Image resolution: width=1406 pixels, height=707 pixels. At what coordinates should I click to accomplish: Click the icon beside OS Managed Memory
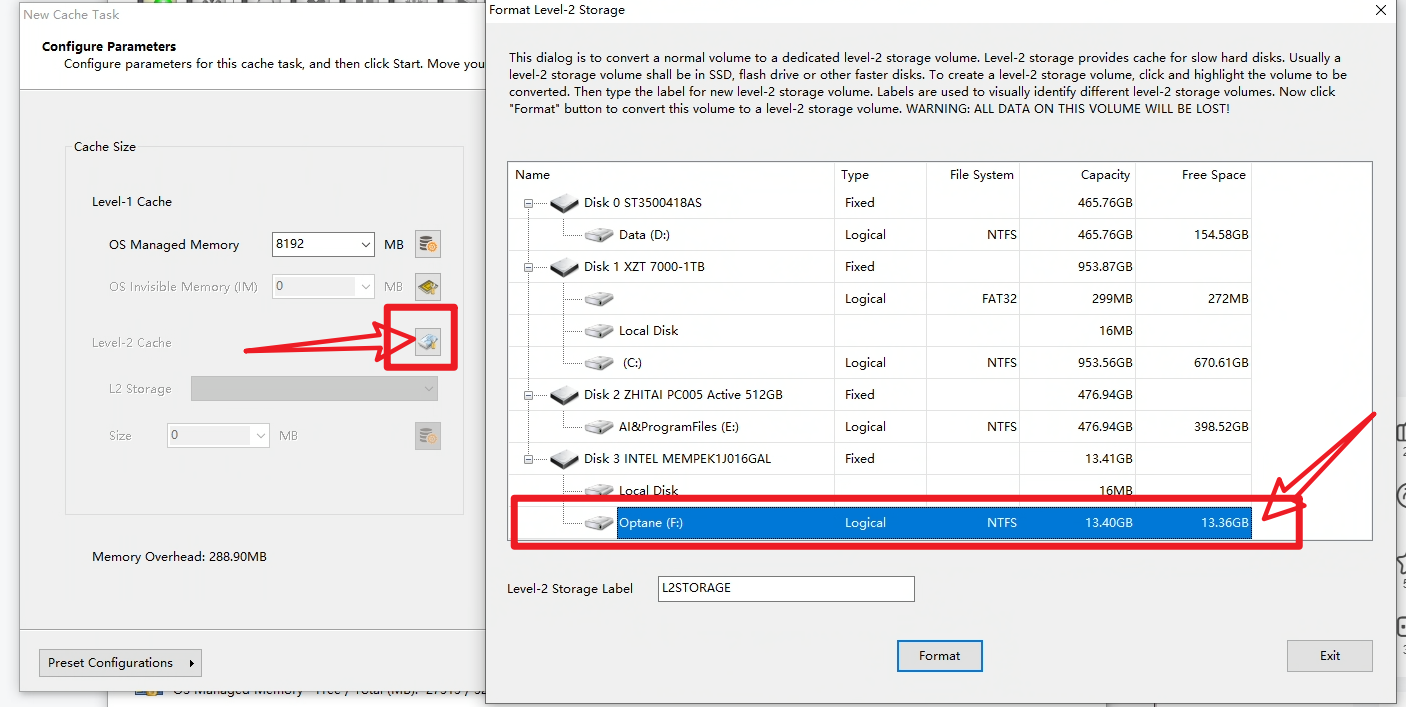tap(428, 245)
